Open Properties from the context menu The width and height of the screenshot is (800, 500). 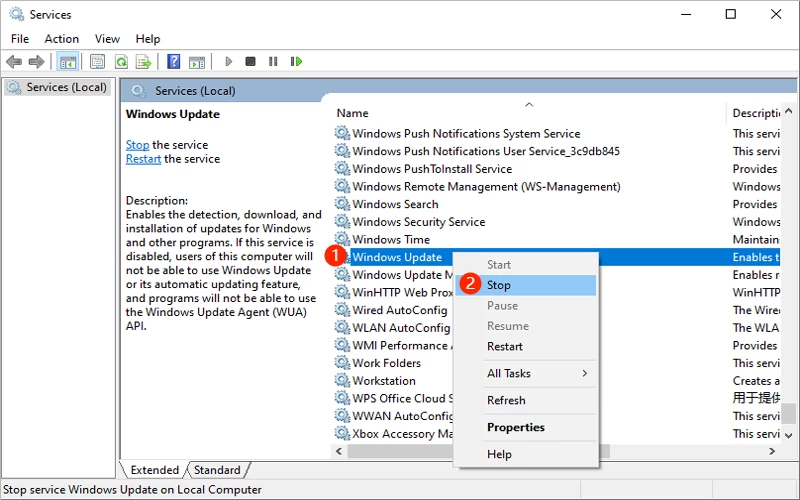click(525, 427)
